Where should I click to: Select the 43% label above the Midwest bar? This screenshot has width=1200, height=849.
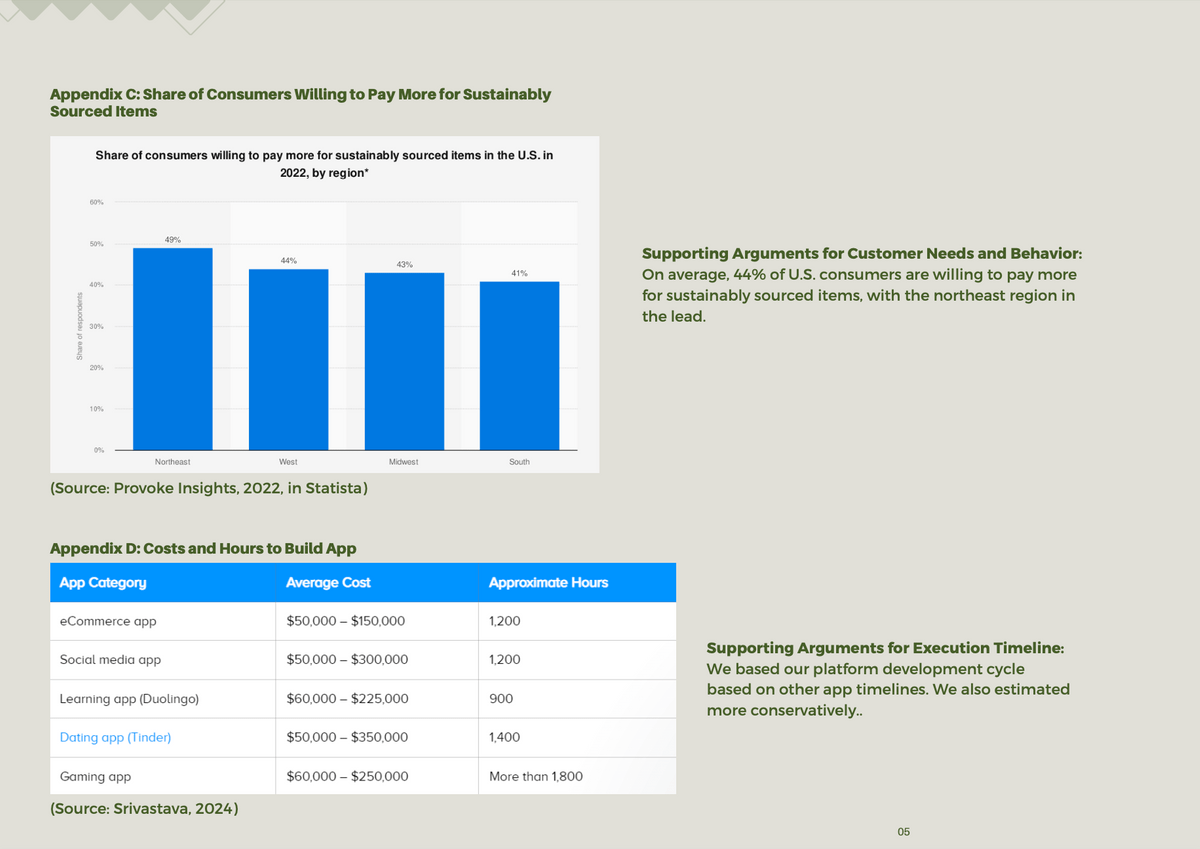coord(405,264)
